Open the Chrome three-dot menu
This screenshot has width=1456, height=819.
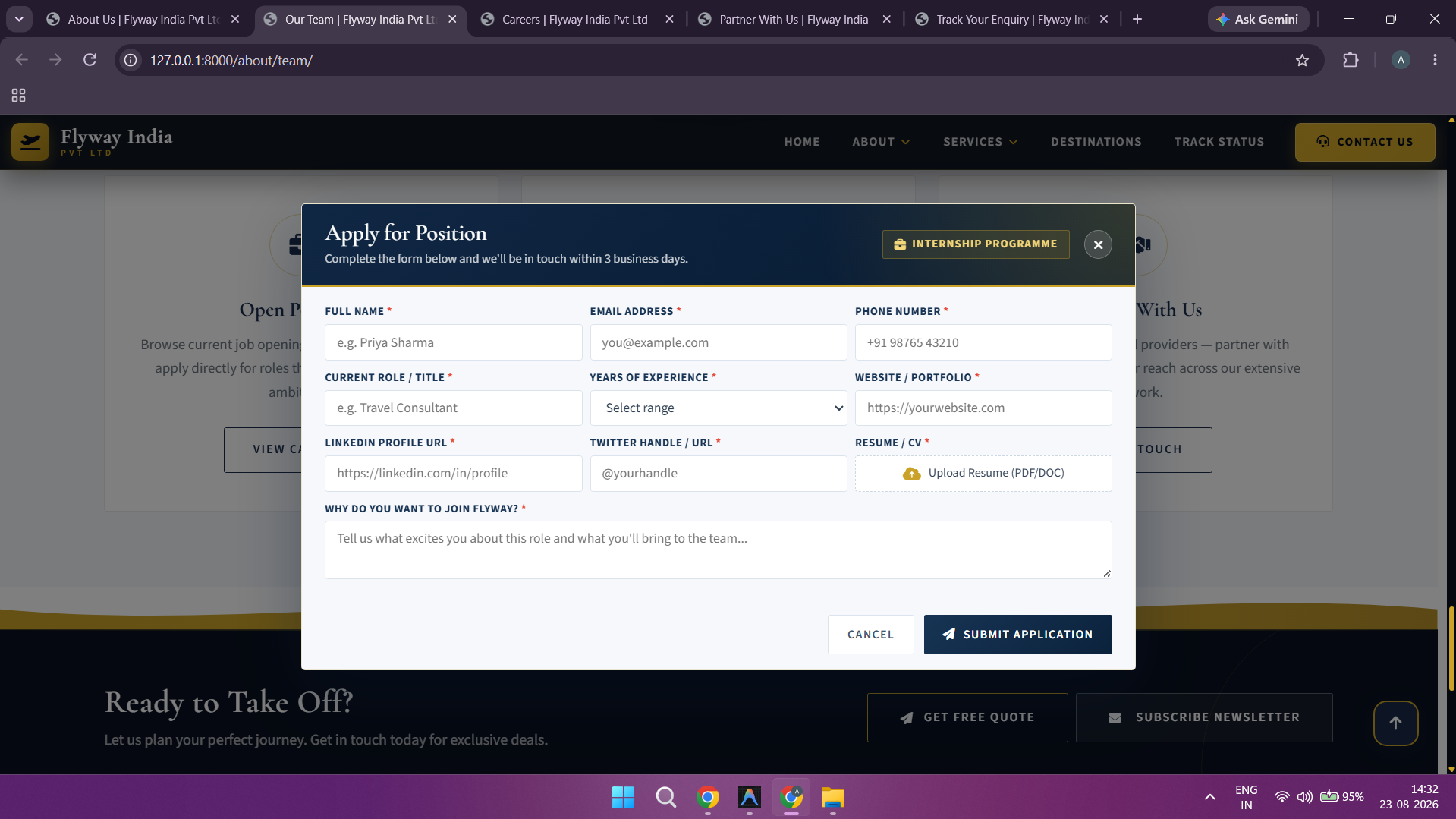click(1435, 60)
